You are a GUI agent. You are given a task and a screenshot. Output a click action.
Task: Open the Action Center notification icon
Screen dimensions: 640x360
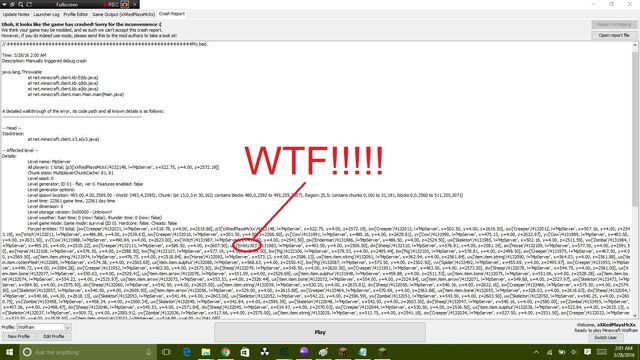click(587, 352)
